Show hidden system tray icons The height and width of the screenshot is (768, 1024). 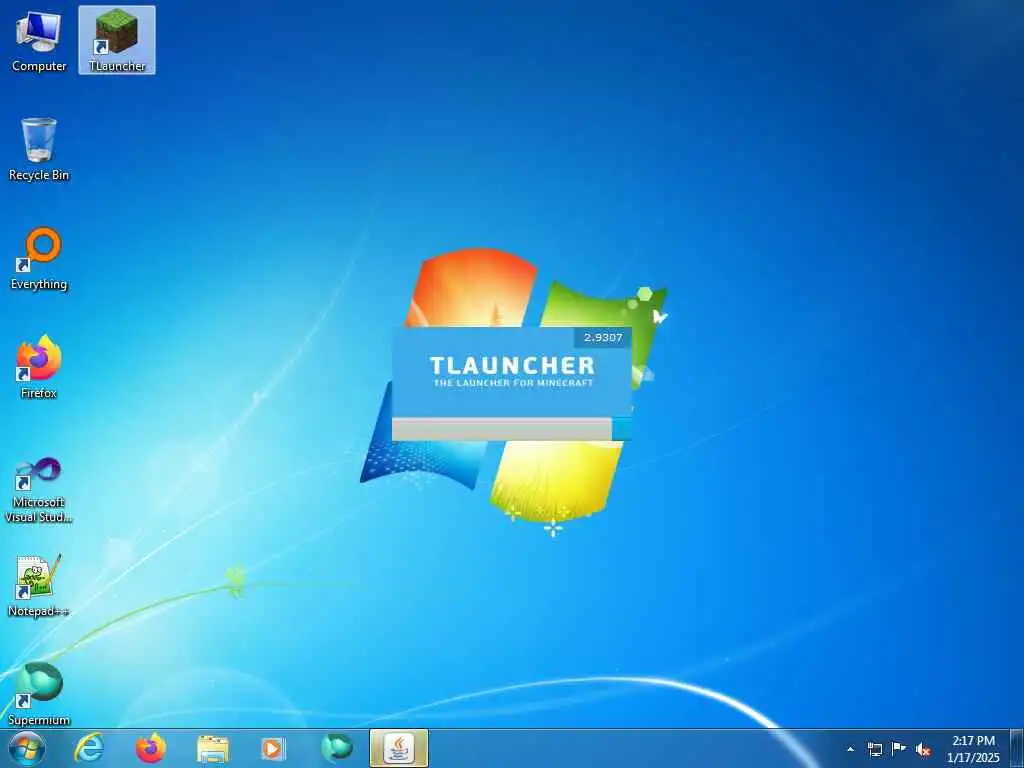[850, 749]
